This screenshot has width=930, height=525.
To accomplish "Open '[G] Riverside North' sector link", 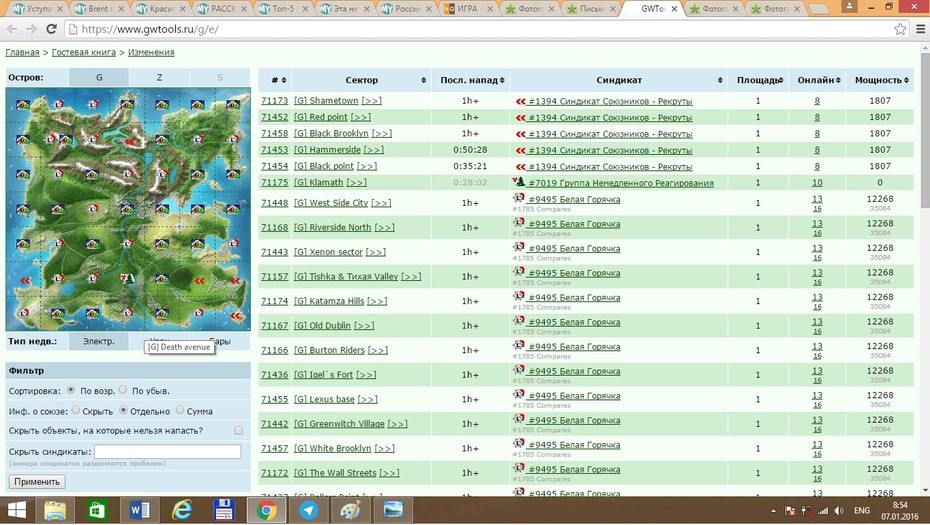I will coord(333,228).
